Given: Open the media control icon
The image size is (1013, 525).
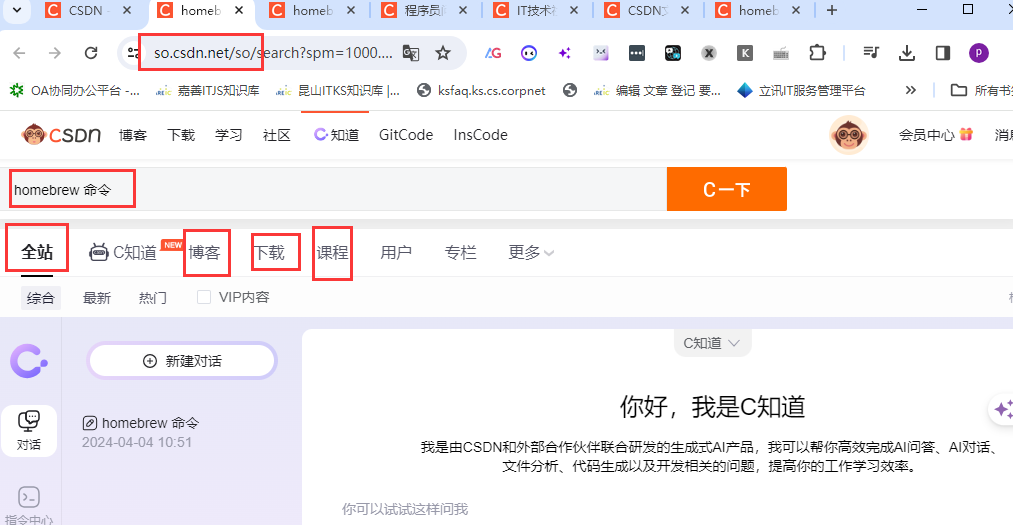Looking at the screenshot, I should pos(871,53).
